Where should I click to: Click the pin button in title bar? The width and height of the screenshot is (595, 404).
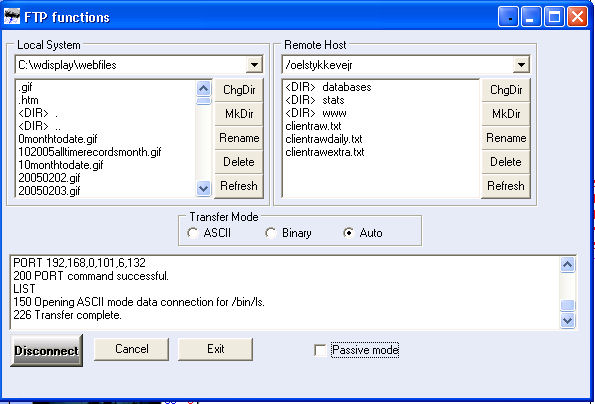pos(508,17)
